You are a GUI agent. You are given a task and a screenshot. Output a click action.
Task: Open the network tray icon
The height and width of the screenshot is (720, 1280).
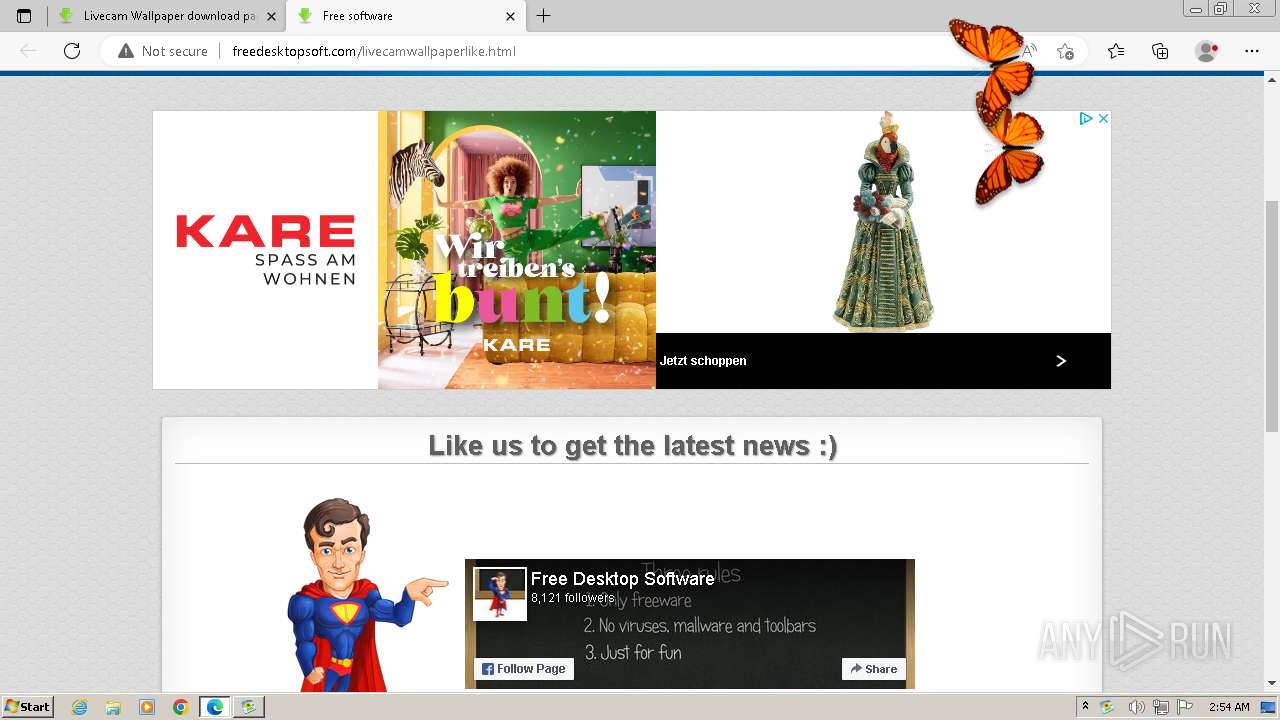pyautogui.click(x=1161, y=707)
